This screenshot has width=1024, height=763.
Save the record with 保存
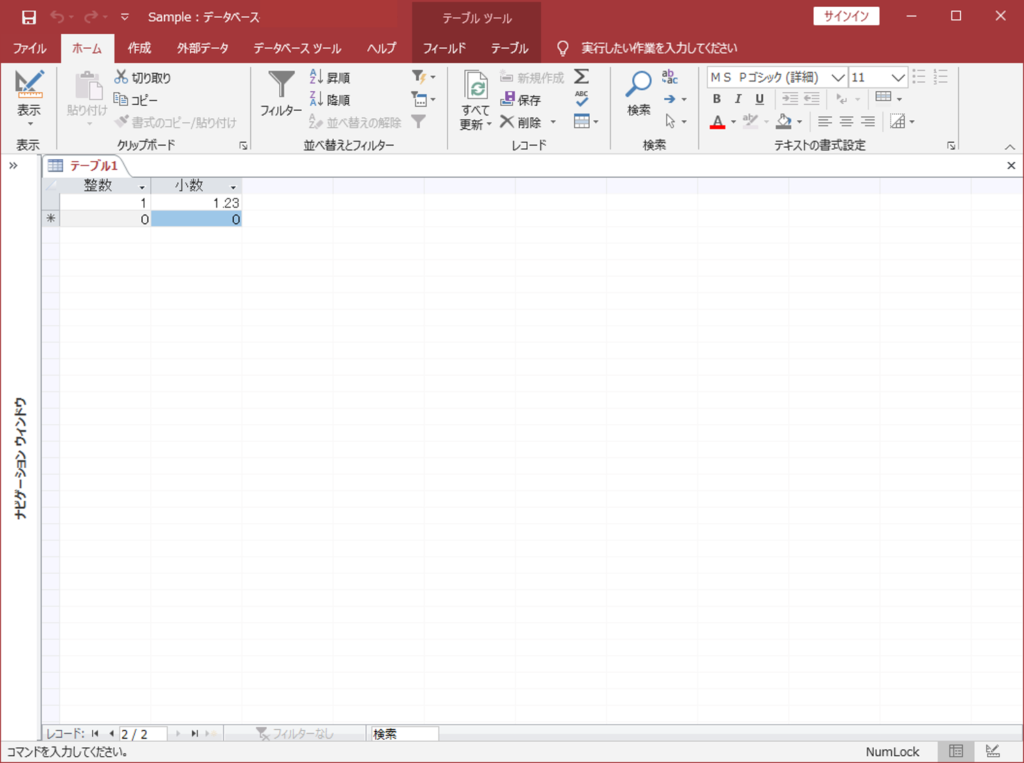520,100
